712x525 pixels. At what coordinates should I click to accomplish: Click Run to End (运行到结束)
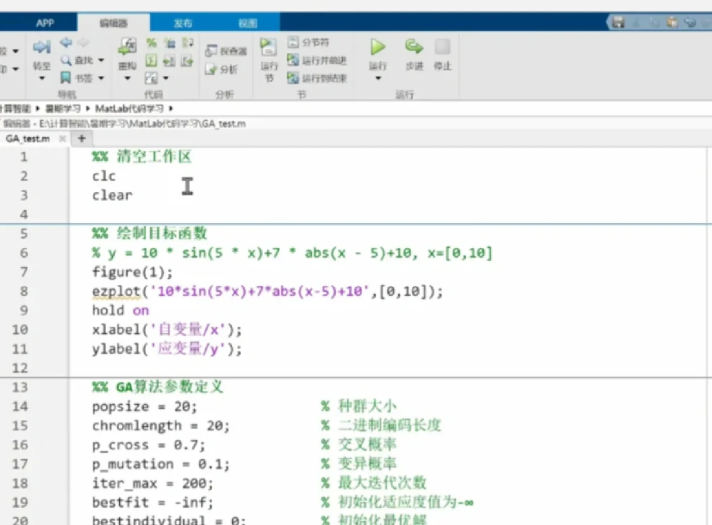tap(316, 77)
